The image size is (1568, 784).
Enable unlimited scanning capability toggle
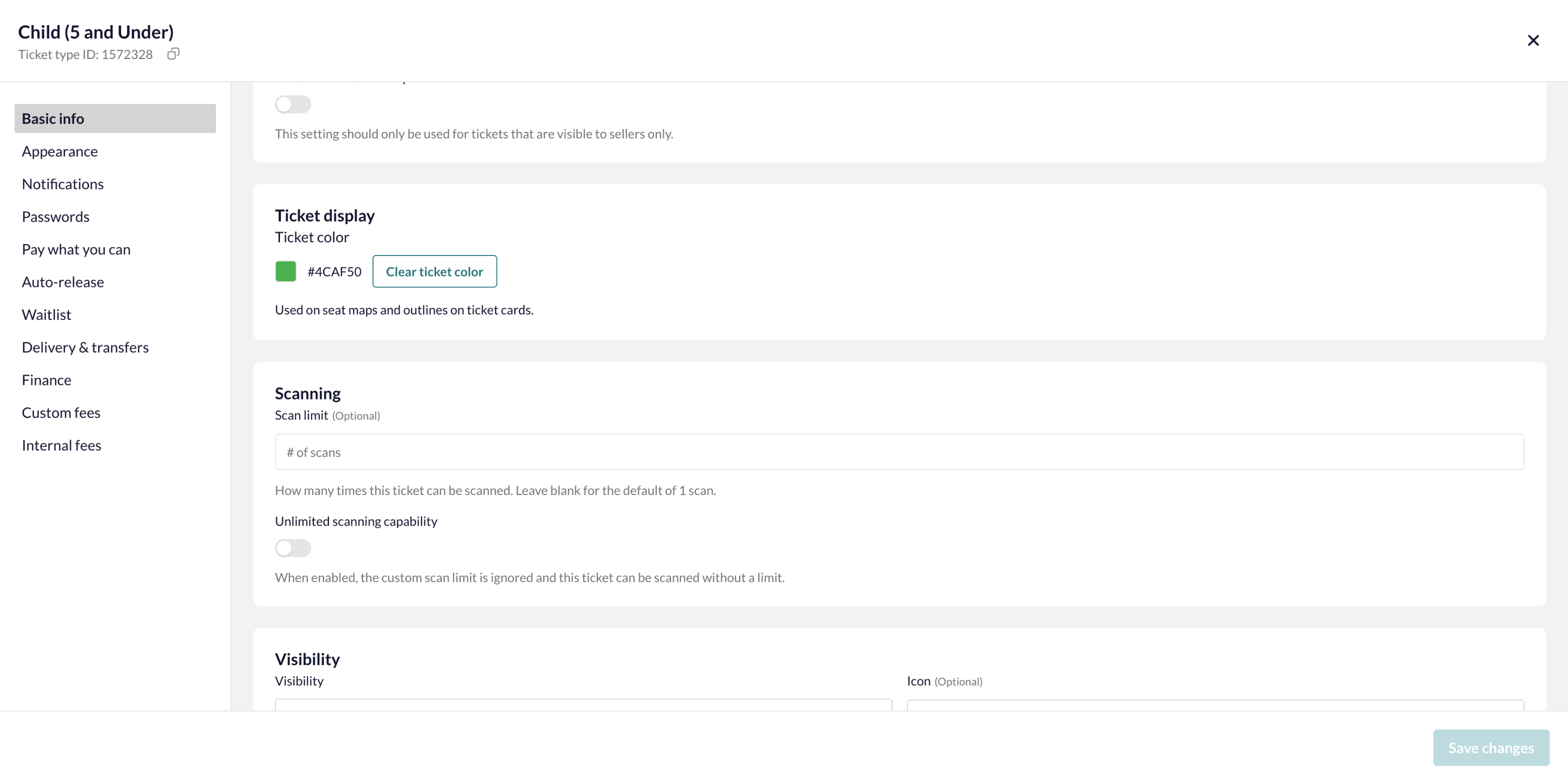pyautogui.click(x=293, y=548)
